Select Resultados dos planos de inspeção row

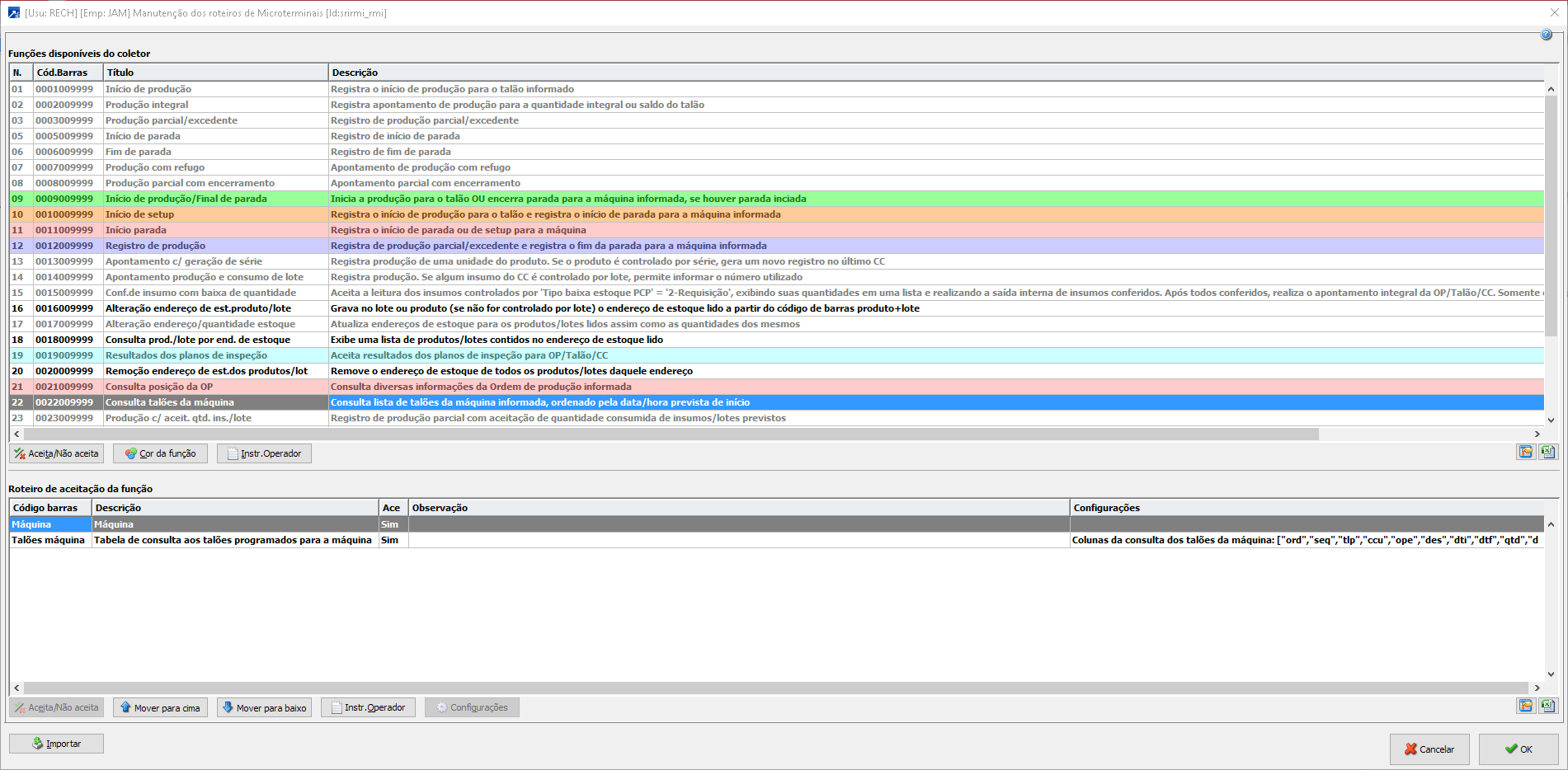pyautogui.click(x=777, y=355)
